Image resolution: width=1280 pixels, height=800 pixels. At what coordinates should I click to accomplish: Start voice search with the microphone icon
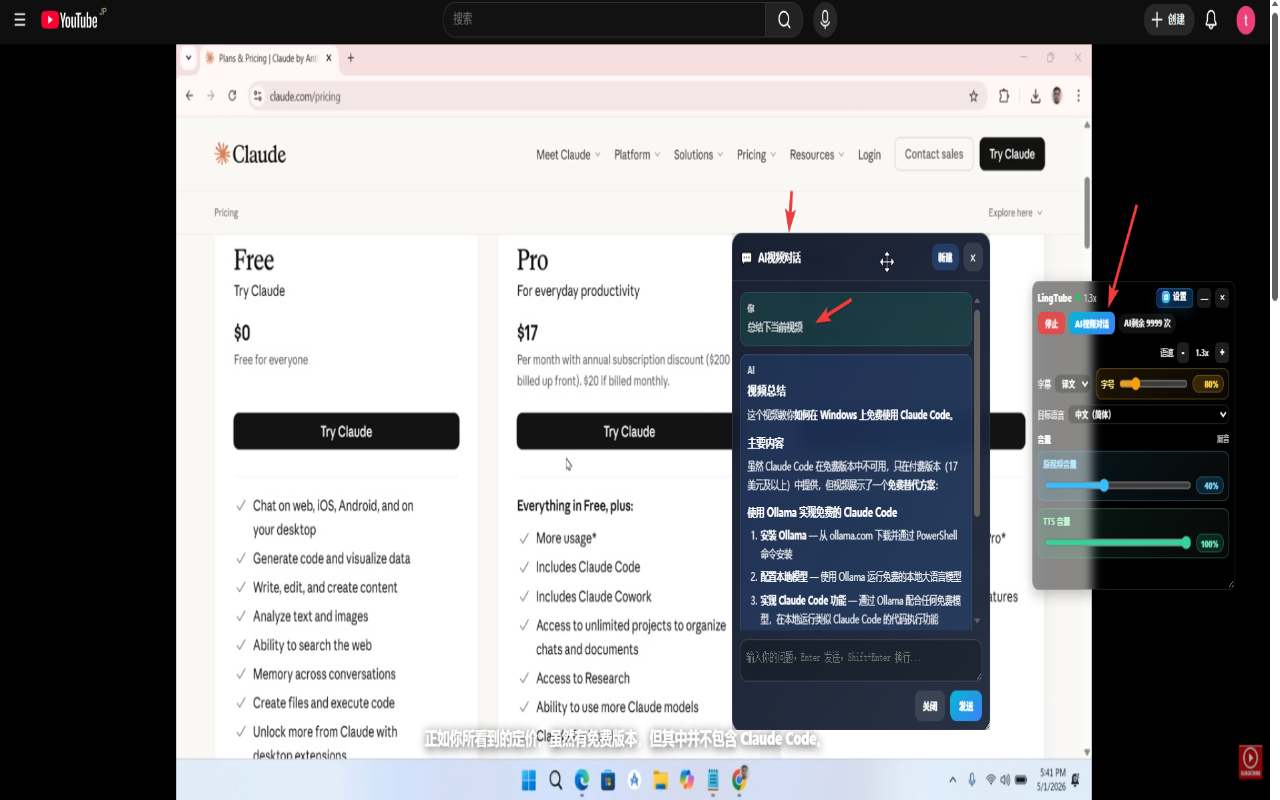tap(825, 19)
